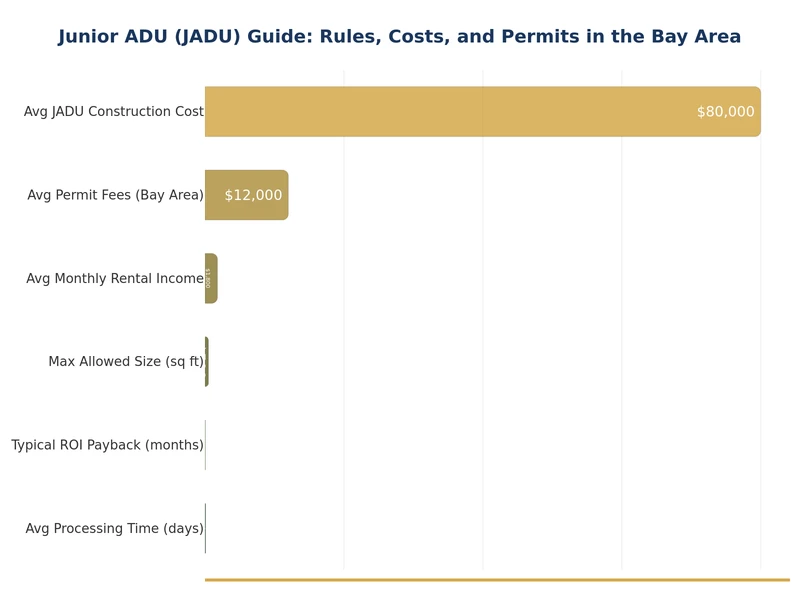This screenshot has height=600, width=800.
Task: Click the Avg Processing Time (days) label
Action: pos(114,528)
